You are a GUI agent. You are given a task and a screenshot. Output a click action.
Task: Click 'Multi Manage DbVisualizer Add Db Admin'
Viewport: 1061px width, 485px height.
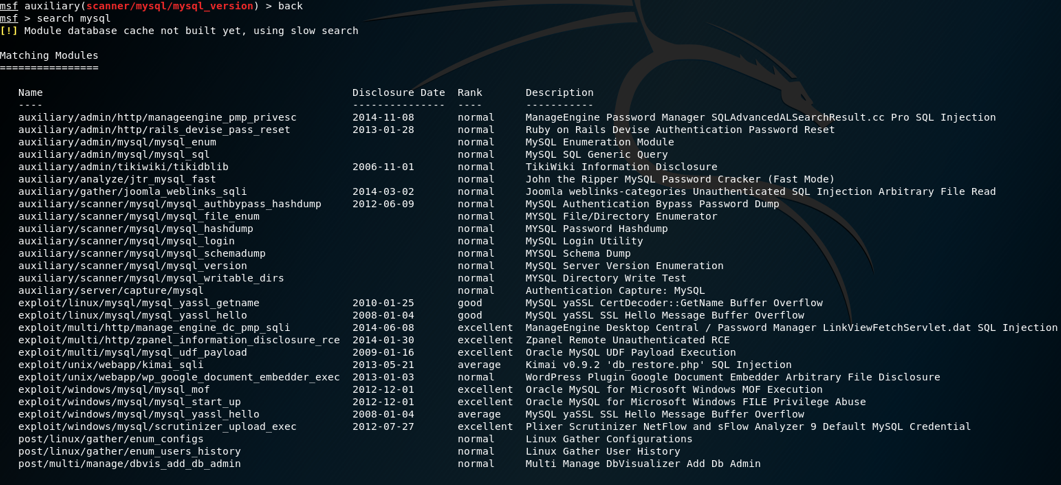pyautogui.click(x=643, y=464)
